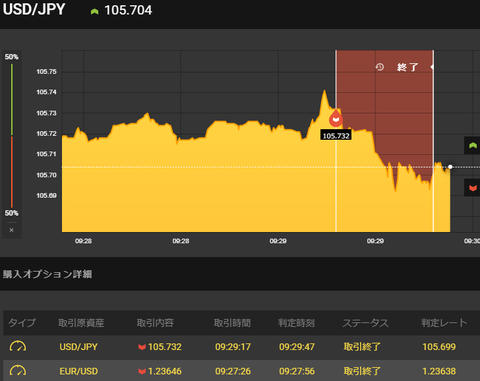Image resolution: width=480 pixels, height=381 pixels.
Task: Click the 購入オプション詳細 section heading
Action: pos(47,274)
